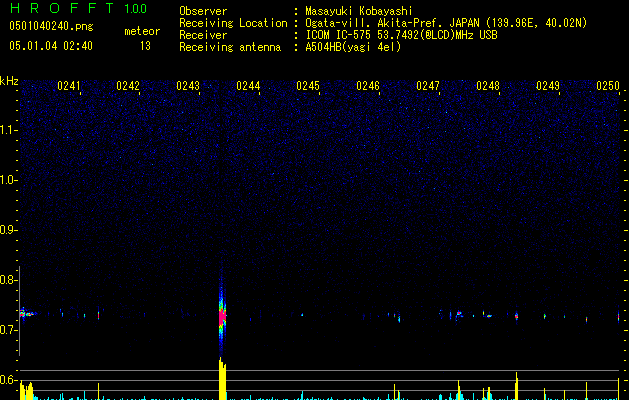629x400 pixels.
Task: Click the 0.6 frequency axis label
Action: click(9, 380)
